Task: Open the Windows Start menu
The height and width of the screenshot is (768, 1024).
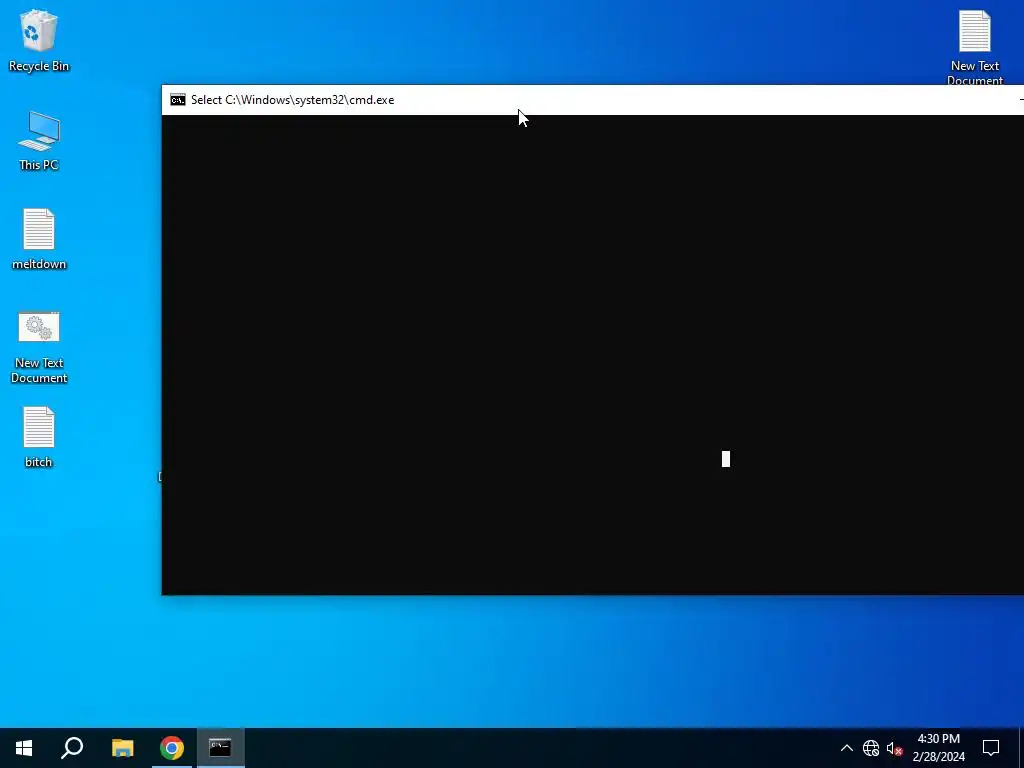Action: (x=24, y=748)
